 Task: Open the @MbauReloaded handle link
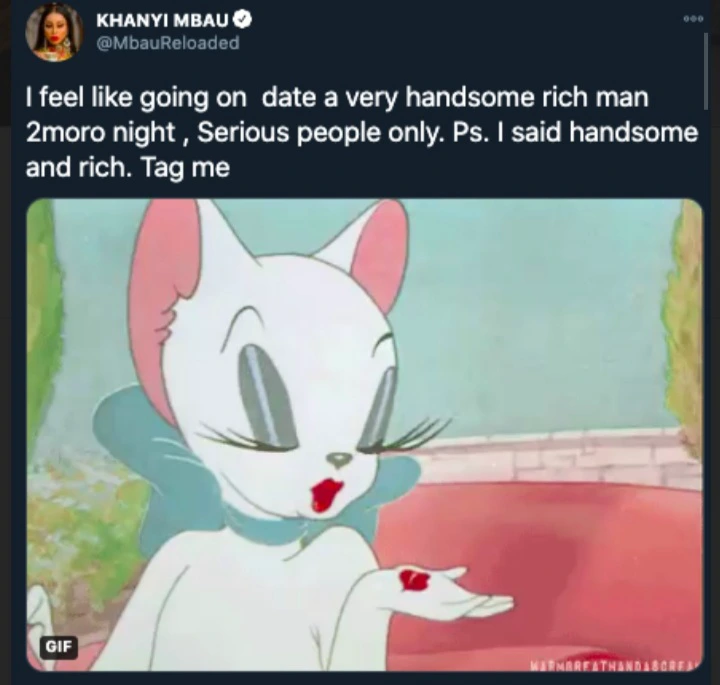point(168,43)
